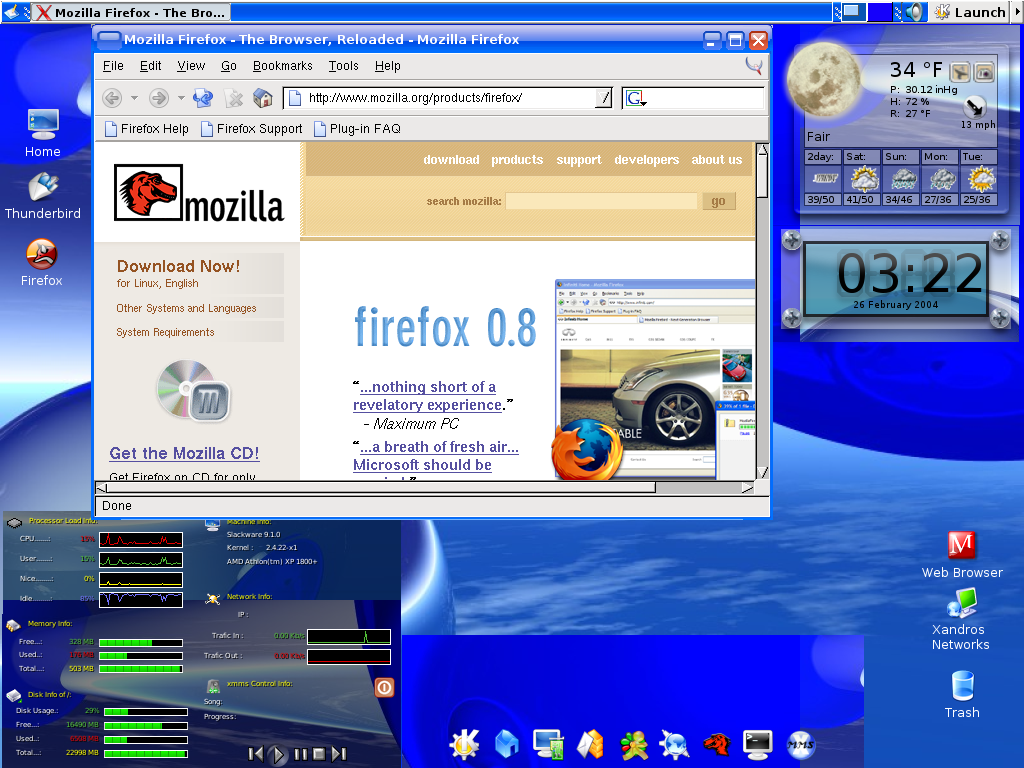Click the about us nav link
The width and height of the screenshot is (1024, 768).
716,159
